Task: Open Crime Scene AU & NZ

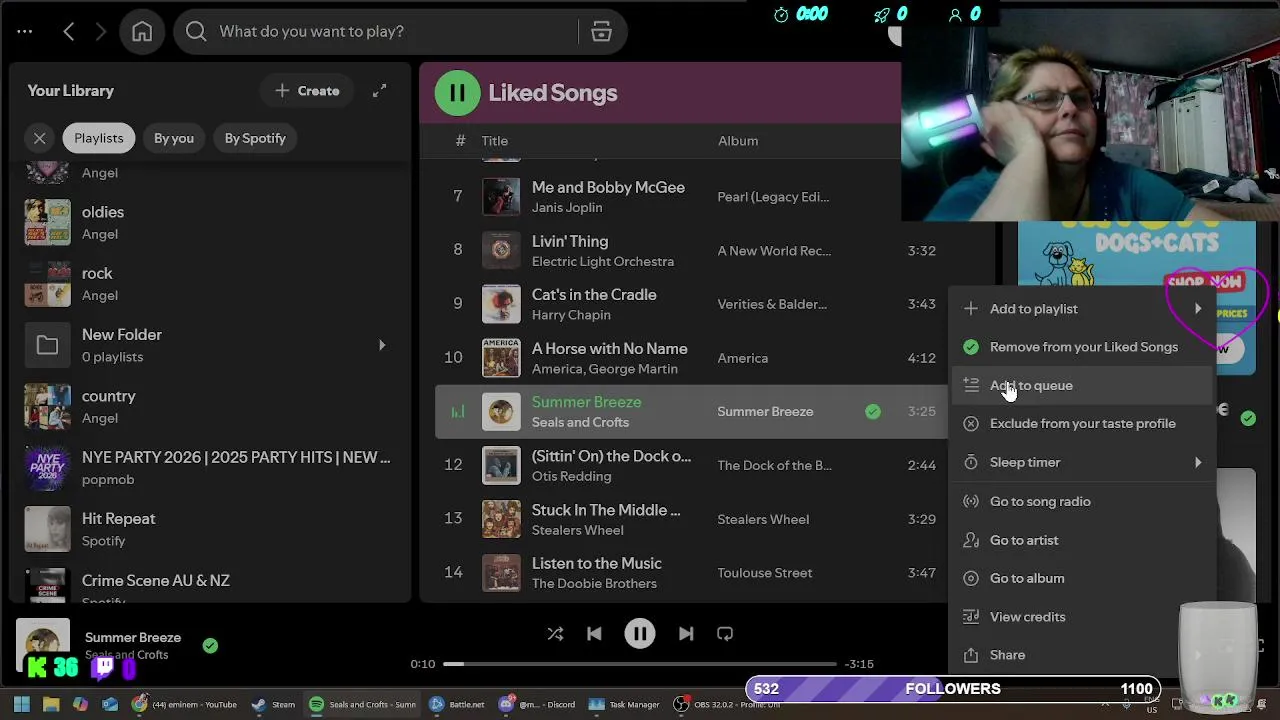Action: pyautogui.click(x=210, y=587)
